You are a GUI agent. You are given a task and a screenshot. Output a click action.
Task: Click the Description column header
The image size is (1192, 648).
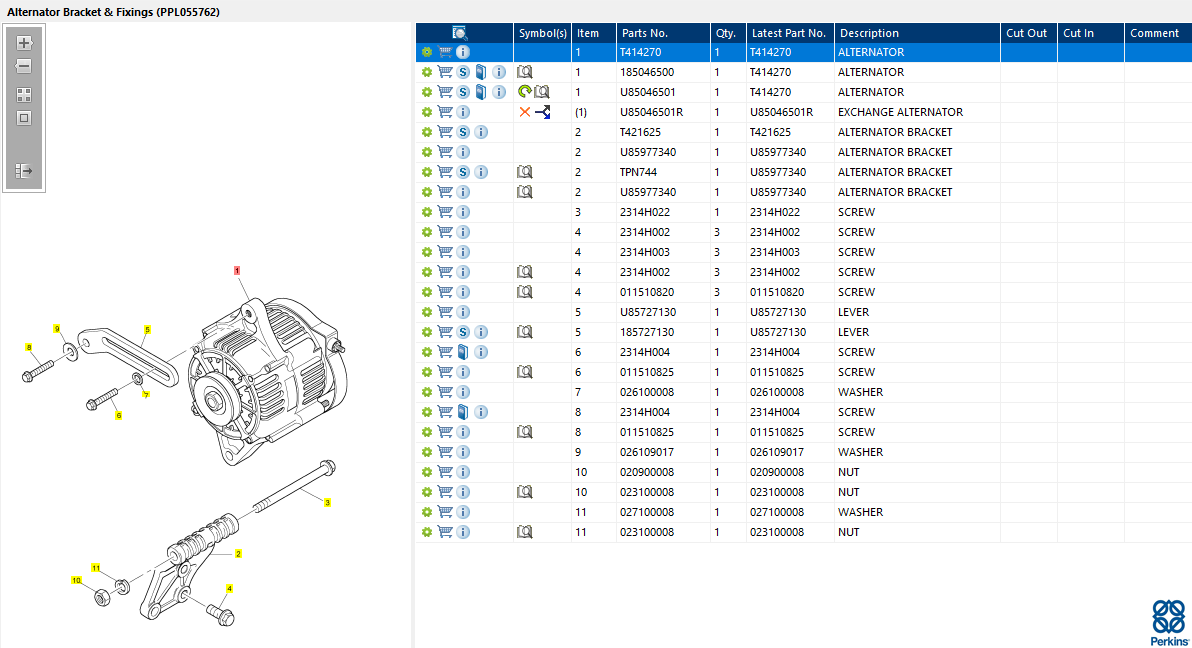[869, 33]
